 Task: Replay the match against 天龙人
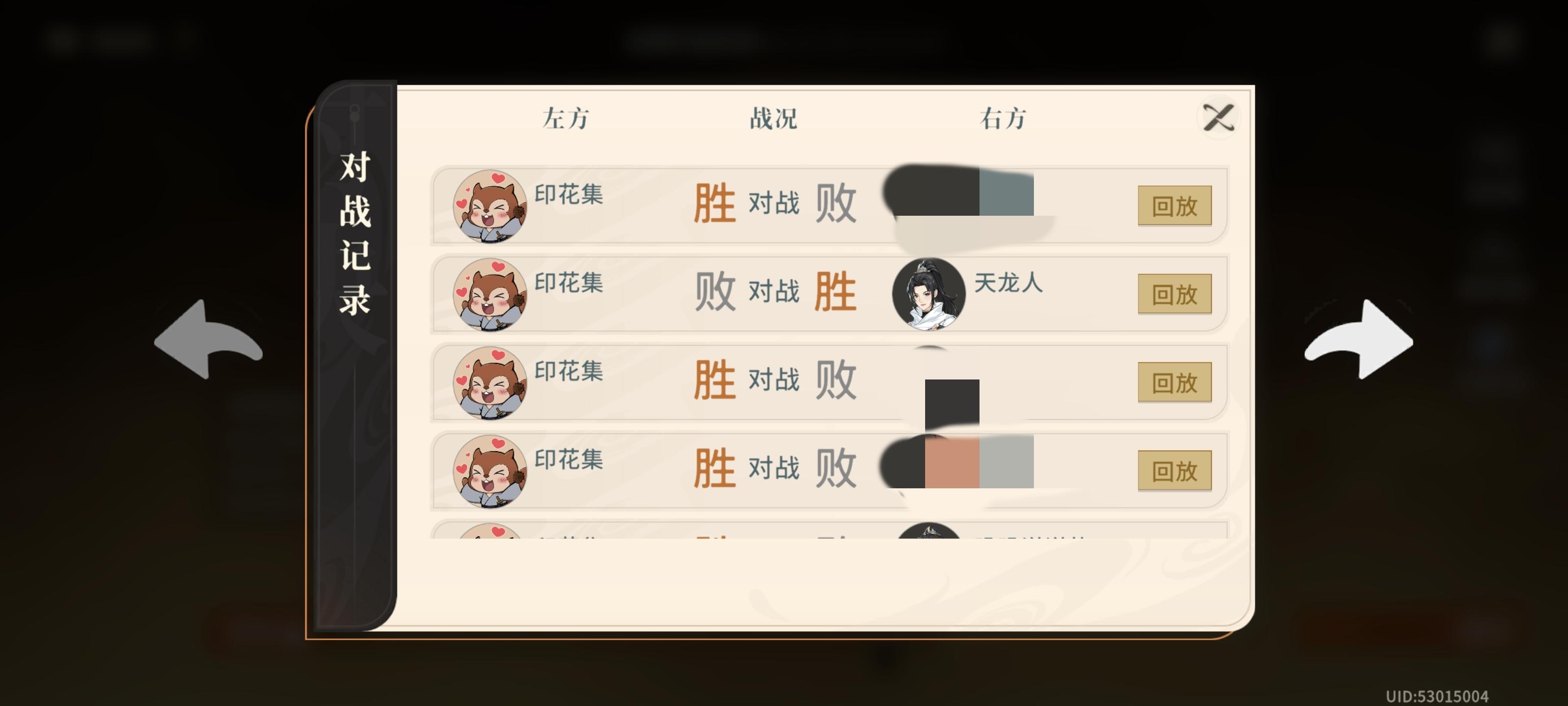pos(1174,294)
